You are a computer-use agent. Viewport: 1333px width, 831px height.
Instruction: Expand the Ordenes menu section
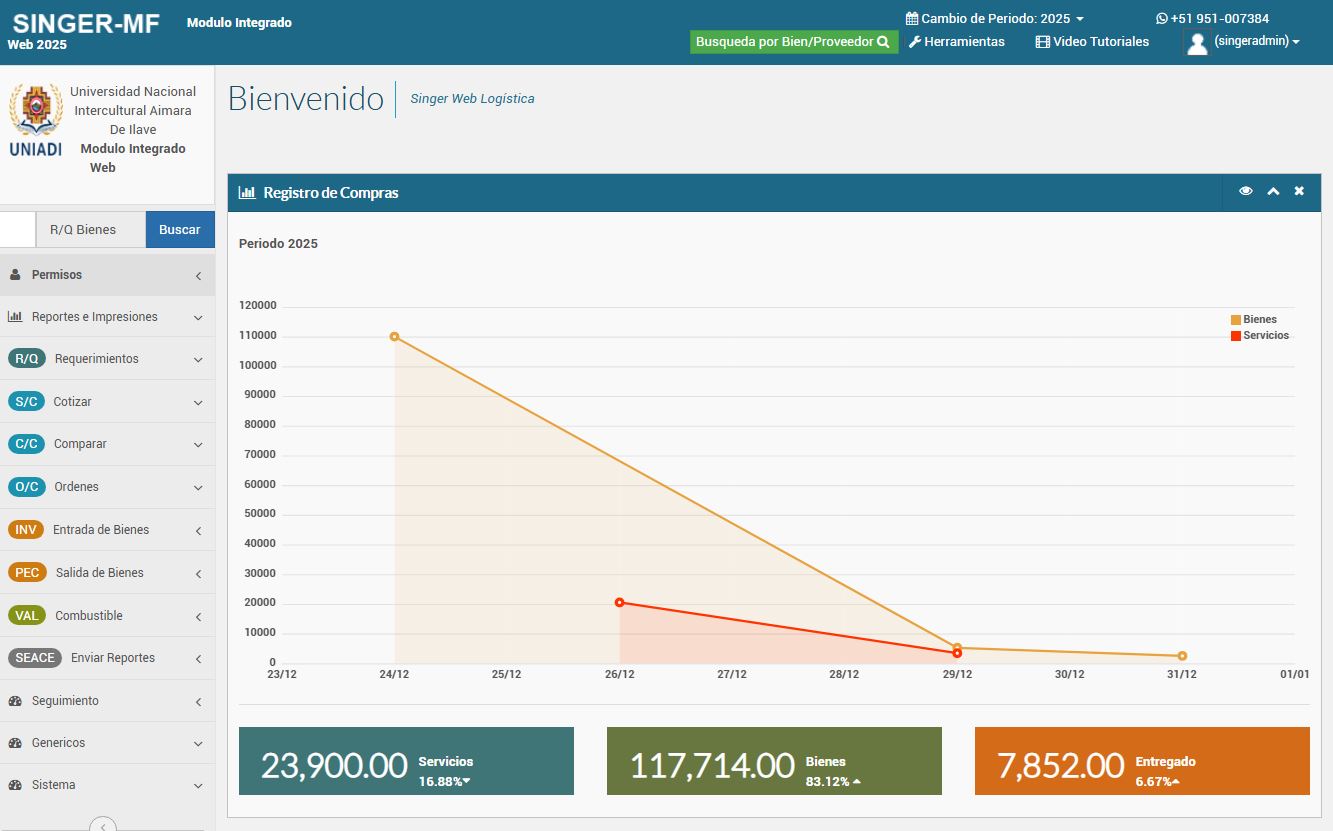pos(107,487)
